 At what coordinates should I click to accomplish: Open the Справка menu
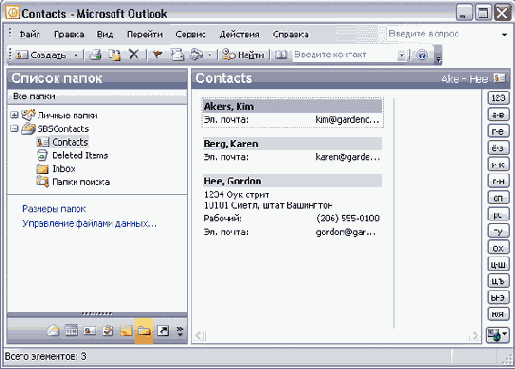290,34
